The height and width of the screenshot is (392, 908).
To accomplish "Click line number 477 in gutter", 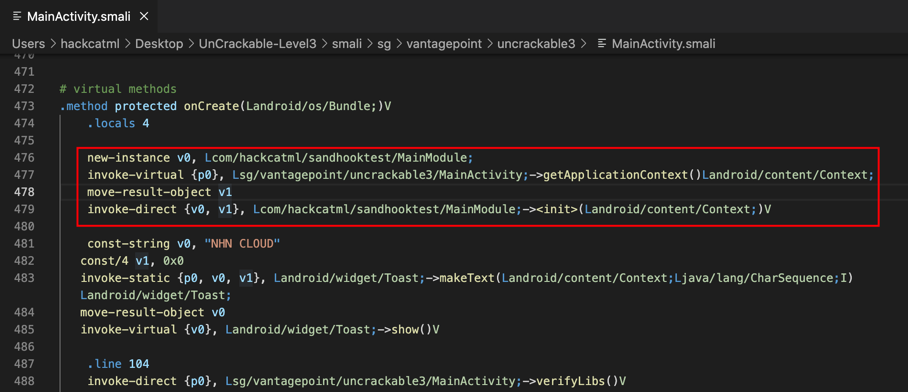I will coord(24,175).
